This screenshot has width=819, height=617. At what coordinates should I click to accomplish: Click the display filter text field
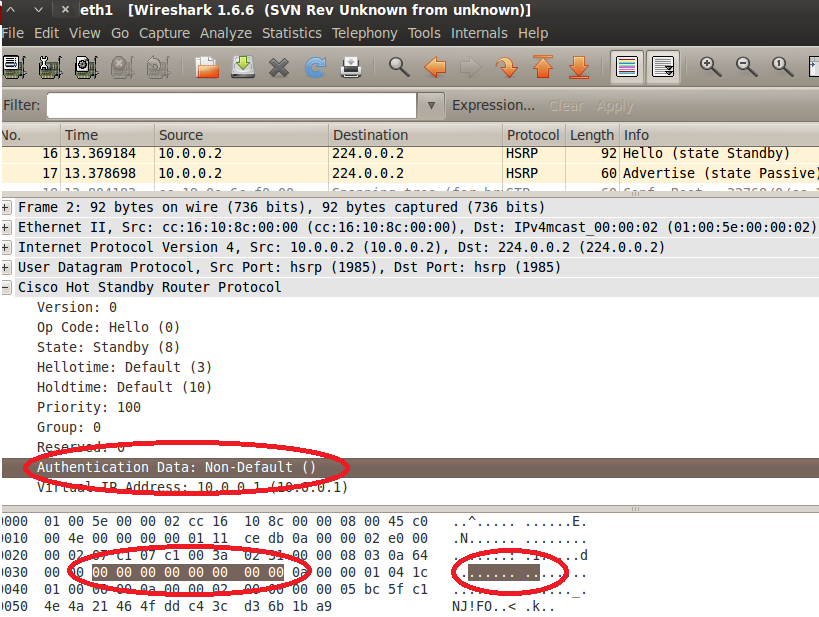232,106
